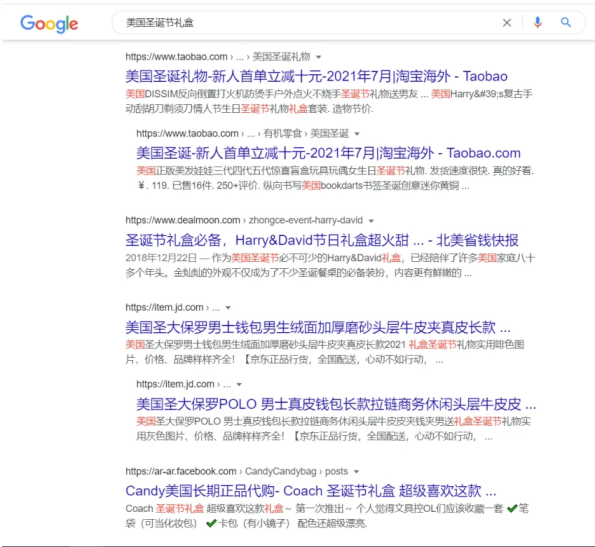Click snippet starting 美国DISSIM反向倒置打火机

329,102
